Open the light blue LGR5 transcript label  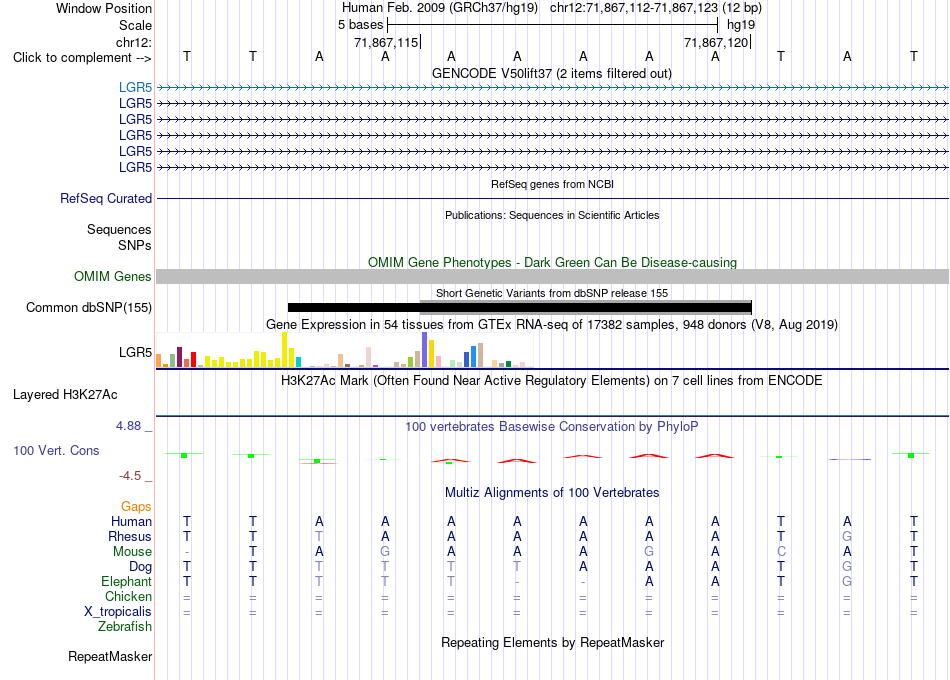135,87
